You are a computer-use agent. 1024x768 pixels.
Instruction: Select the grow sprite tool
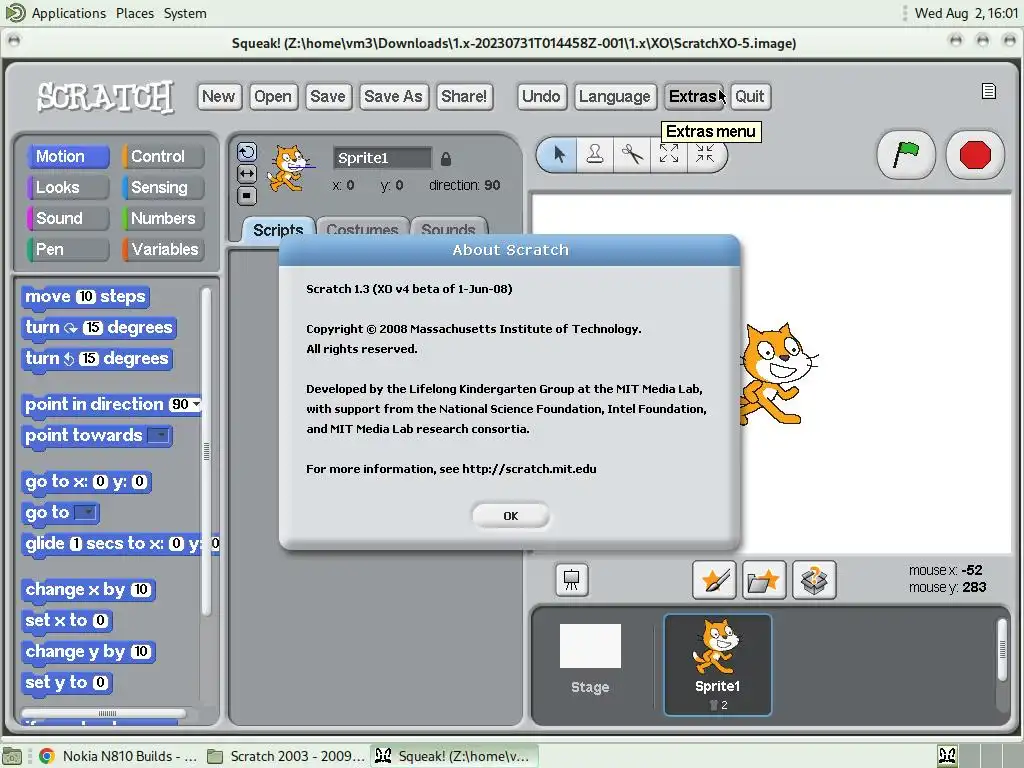[x=668, y=154]
